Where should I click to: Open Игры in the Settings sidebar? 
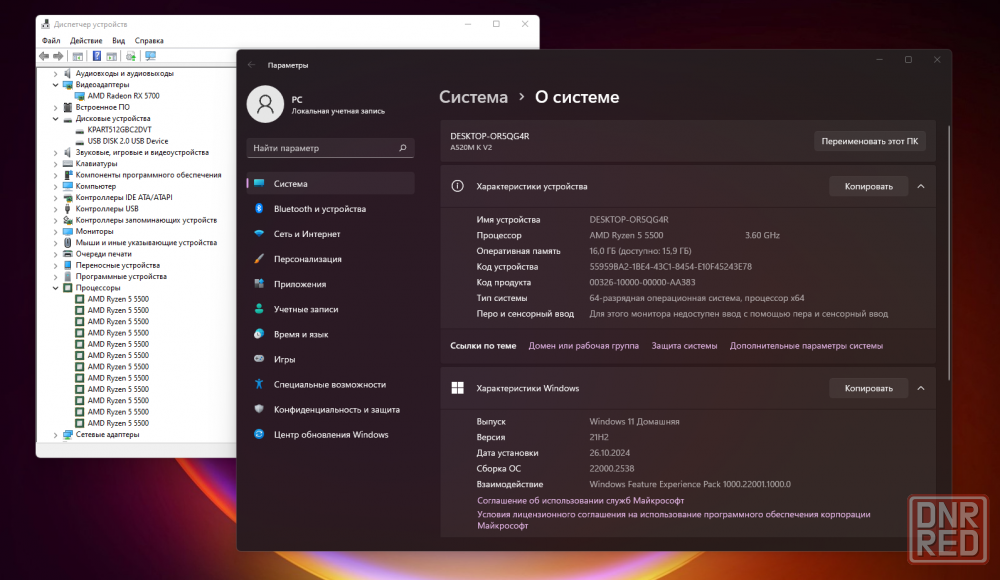330,359
